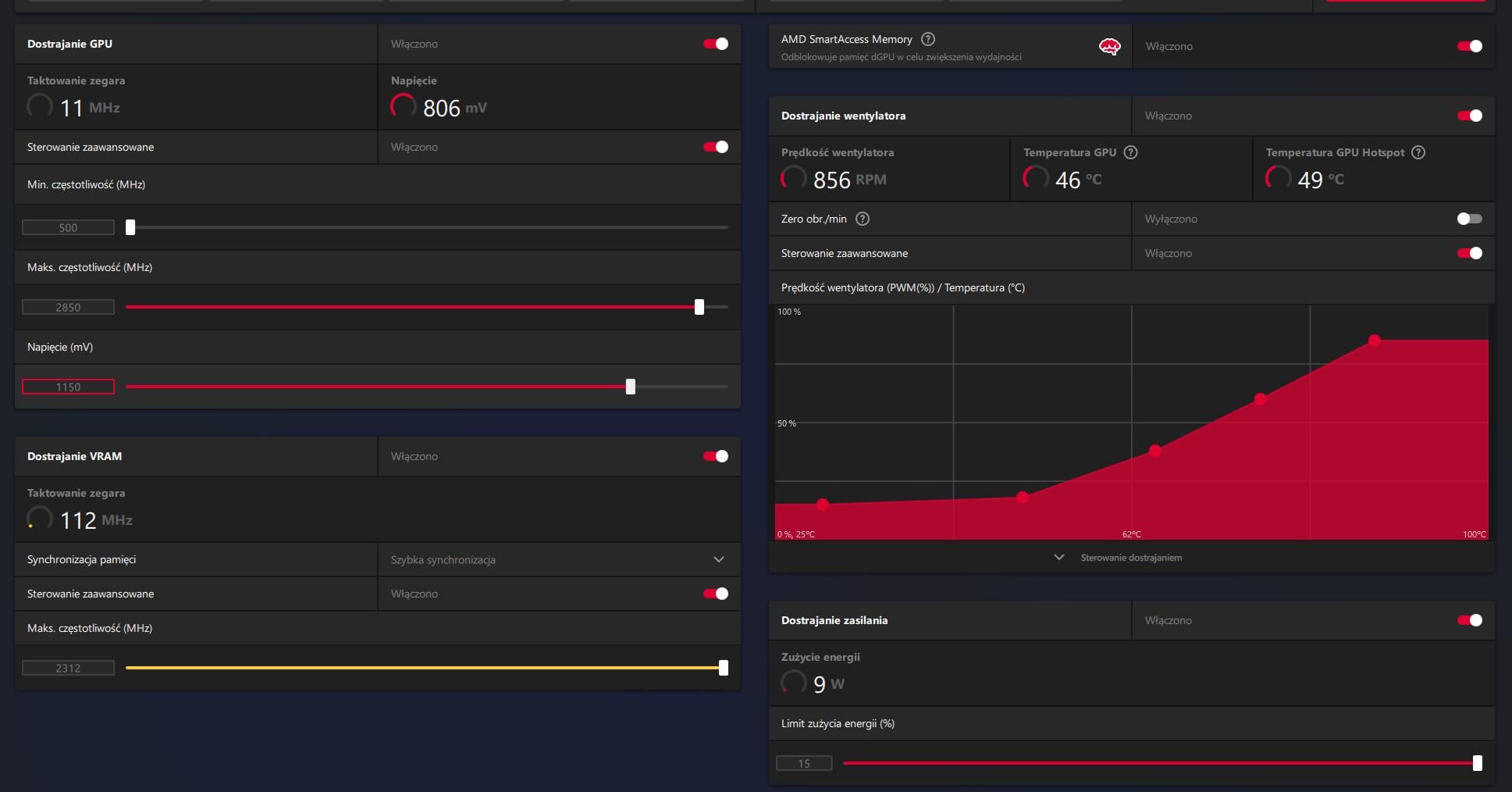Disable AMD SmartAccess Memory toggle
The height and width of the screenshot is (792, 1512).
1470,46
